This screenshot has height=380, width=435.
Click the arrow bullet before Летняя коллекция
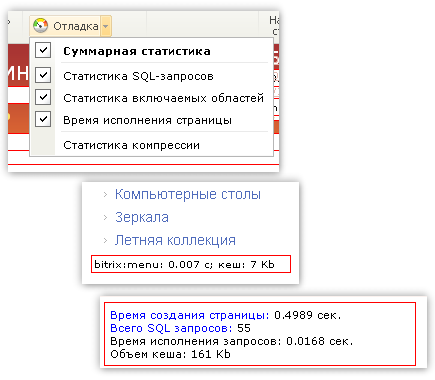(105, 240)
